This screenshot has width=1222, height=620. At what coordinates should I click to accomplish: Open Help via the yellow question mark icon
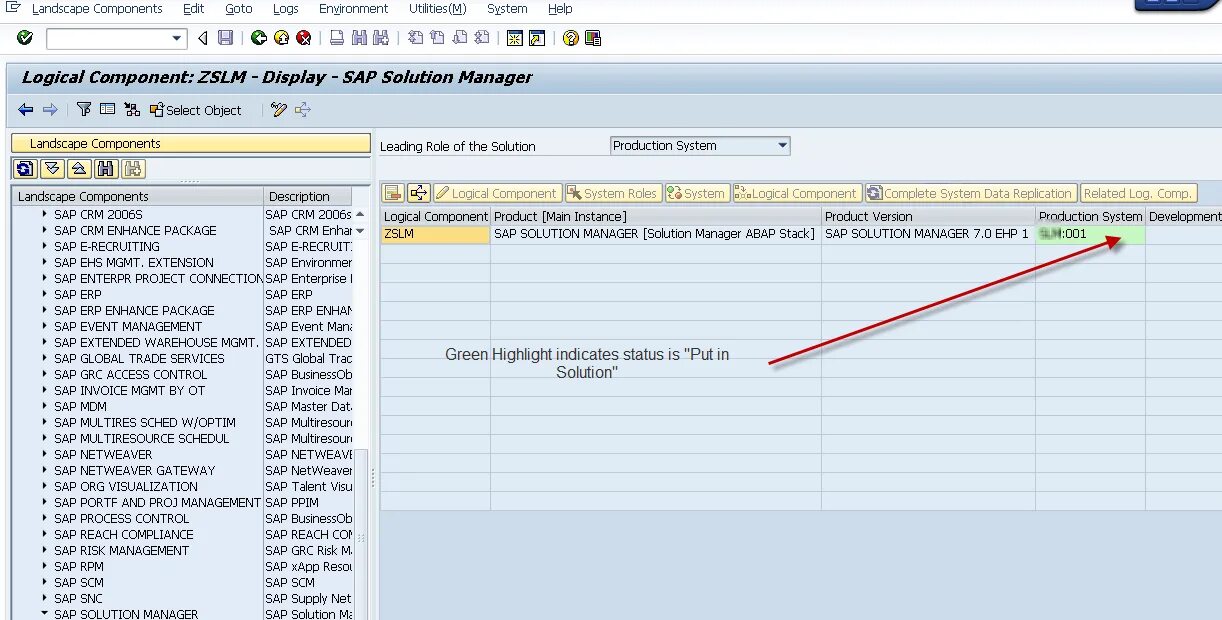(571, 38)
